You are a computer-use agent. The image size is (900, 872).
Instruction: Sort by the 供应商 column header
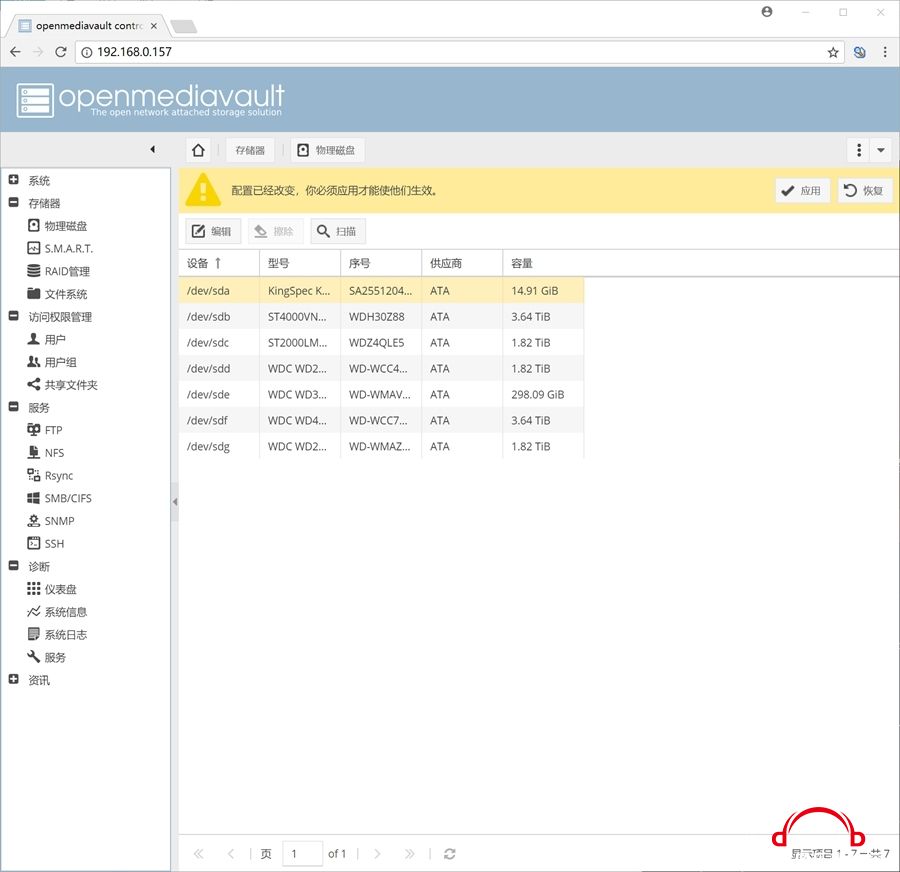[x=462, y=263]
